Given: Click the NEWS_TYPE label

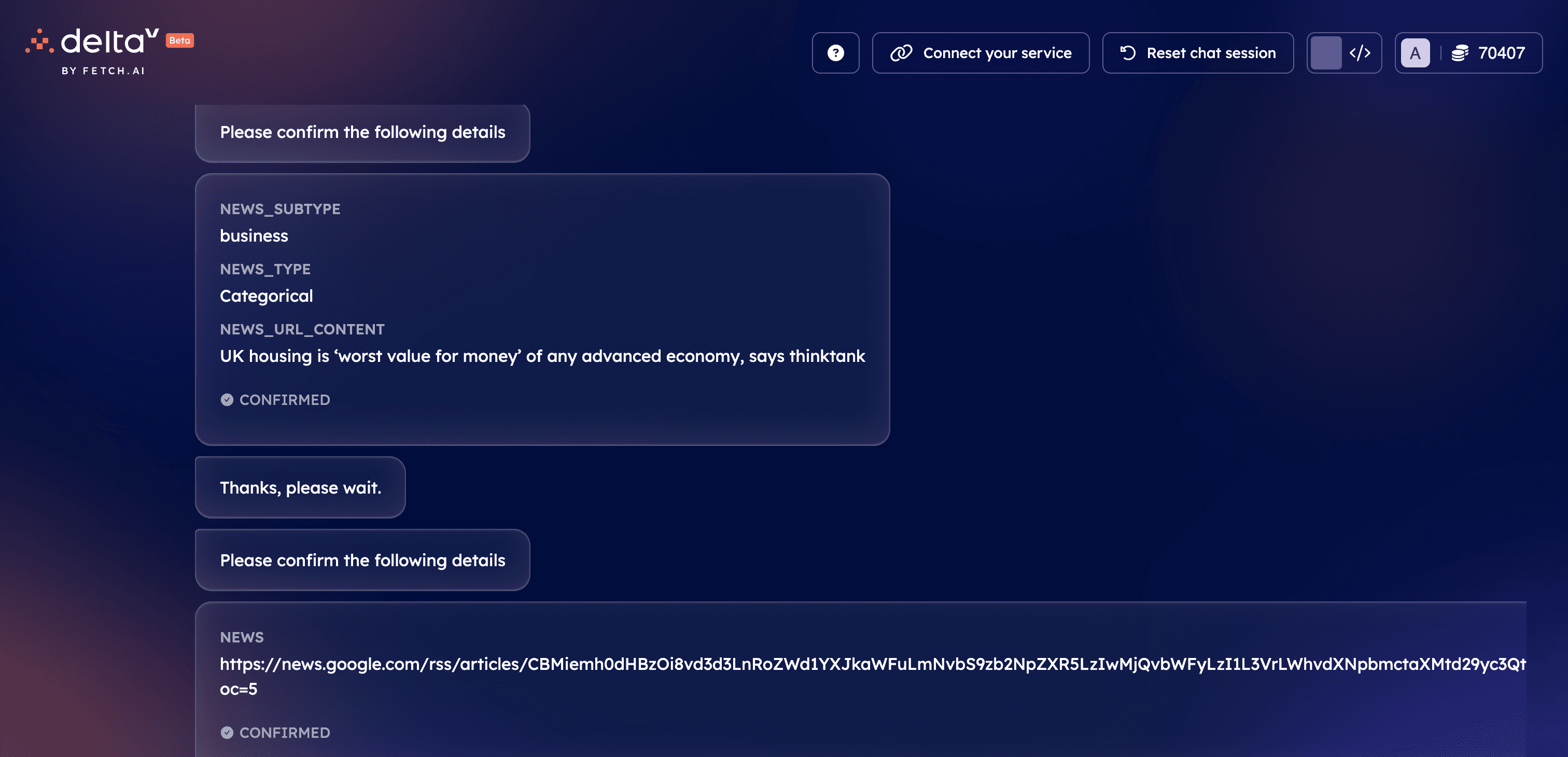Looking at the screenshot, I should (x=265, y=269).
